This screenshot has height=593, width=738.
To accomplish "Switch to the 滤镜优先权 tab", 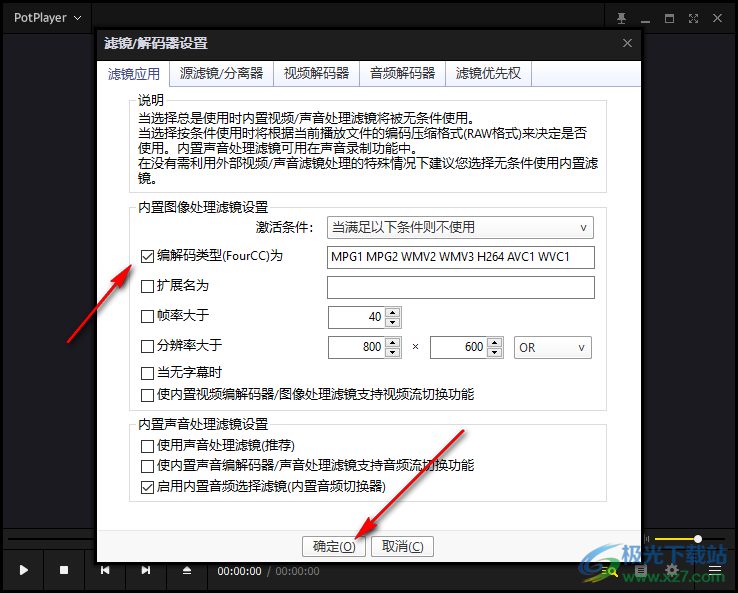I will click(488, 73).
